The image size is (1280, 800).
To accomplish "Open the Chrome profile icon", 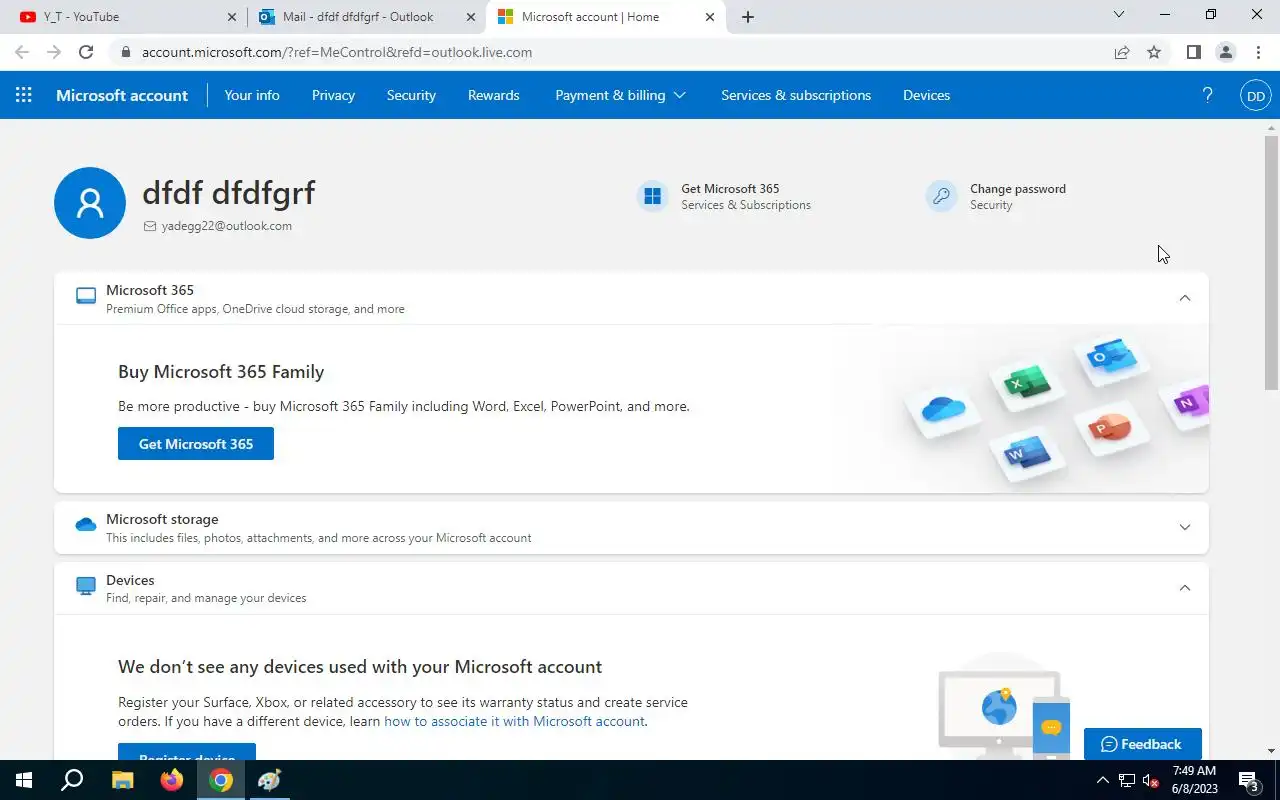I will tap(1225, 52).
